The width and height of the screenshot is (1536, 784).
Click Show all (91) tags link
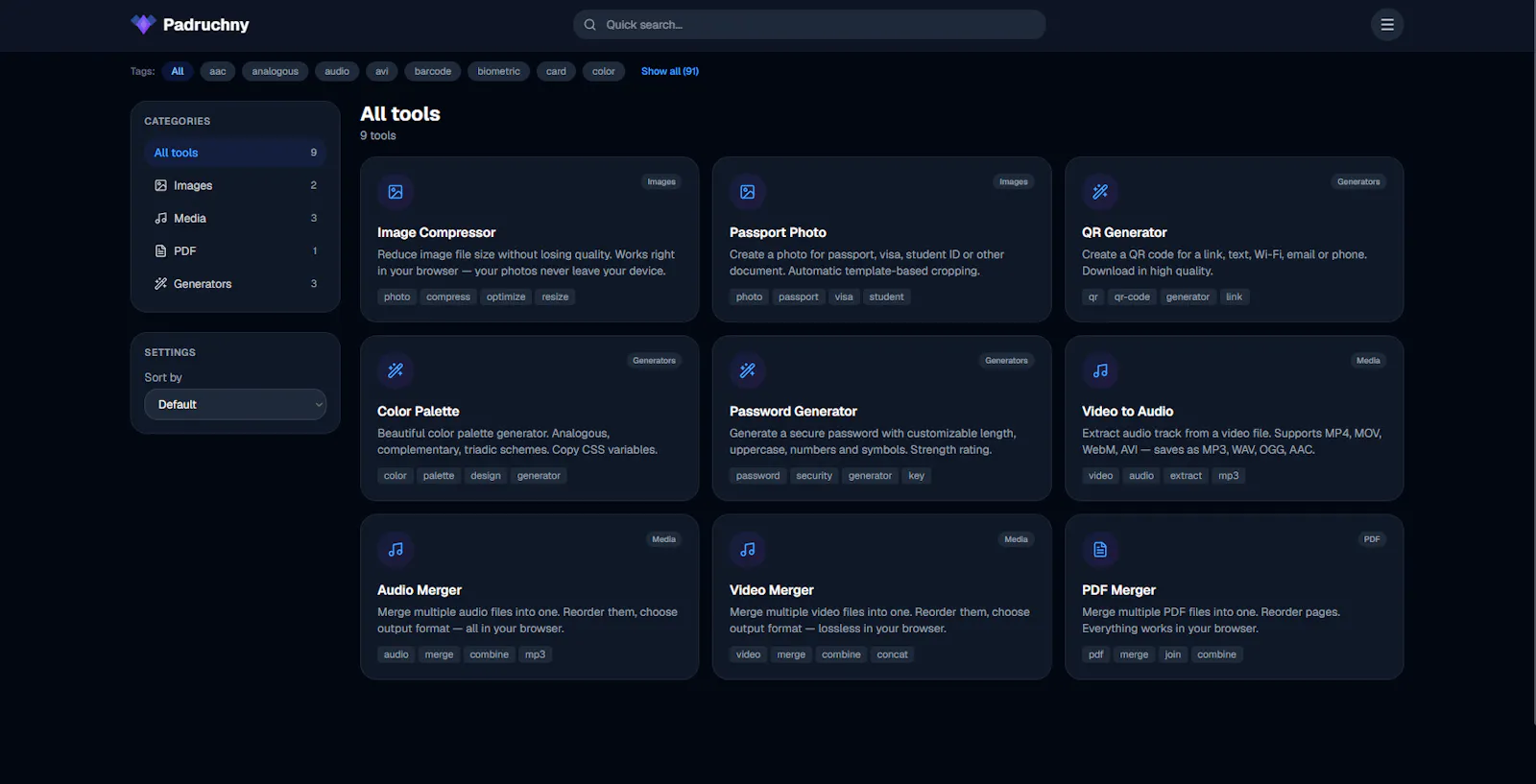670,71
